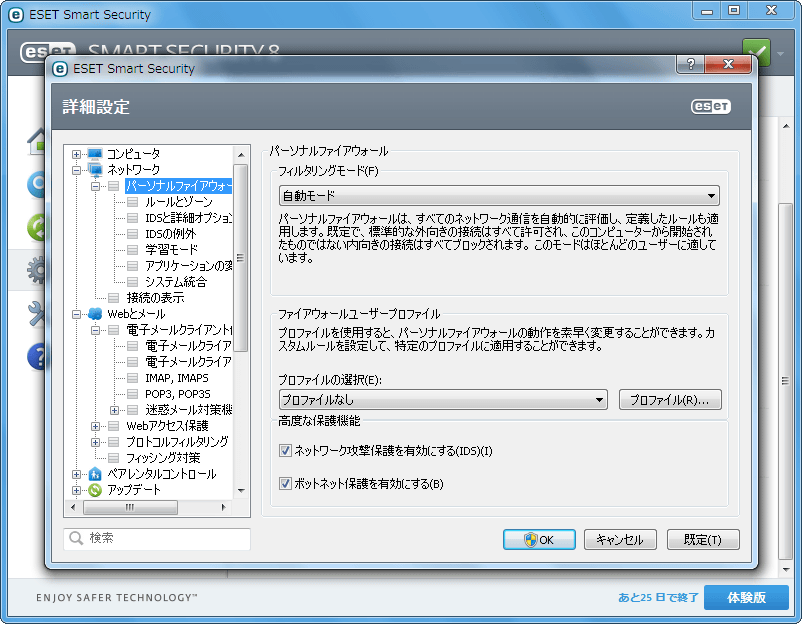Expand the 迷惑メール対策機能 tree node
Viewport: 802px width, 624px height.
[x=114, y=410]
